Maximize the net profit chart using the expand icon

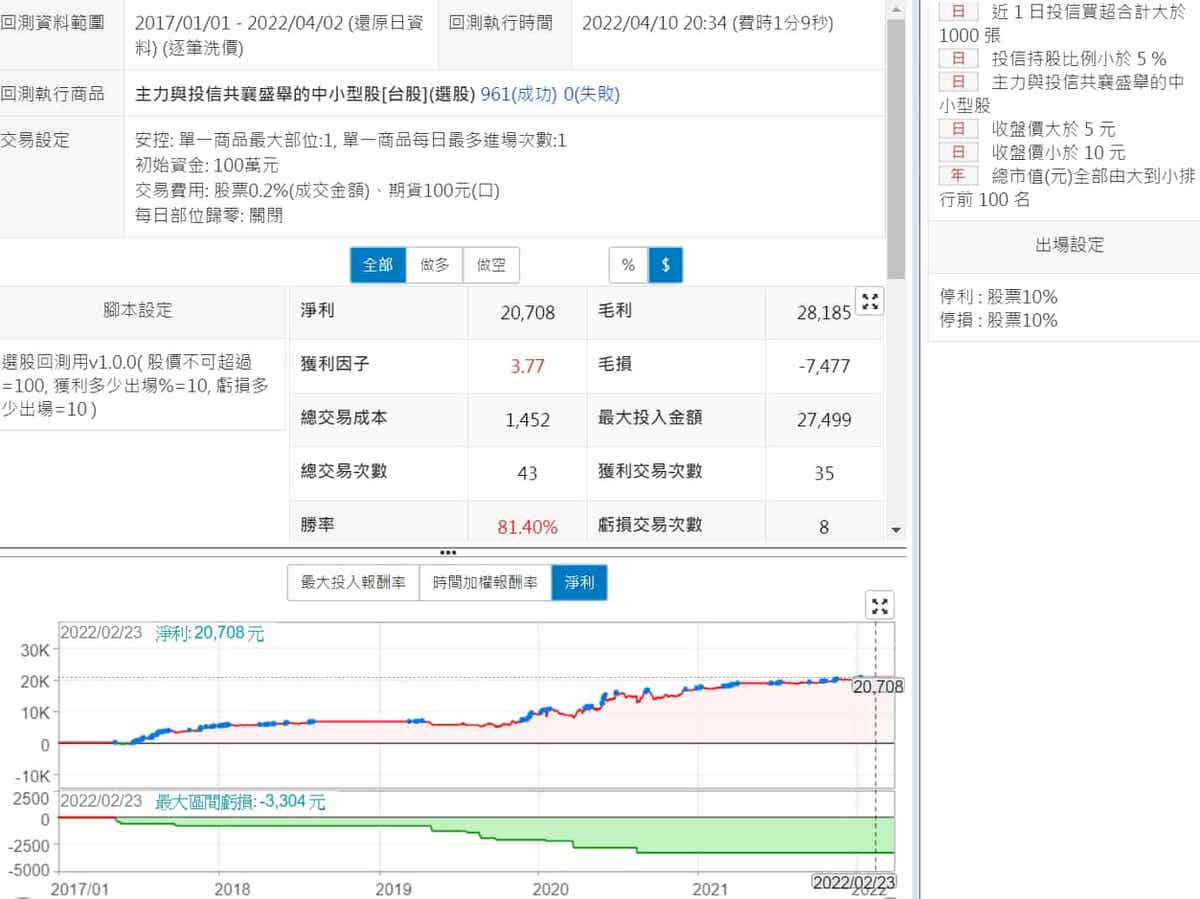click(x=879, y=605)
